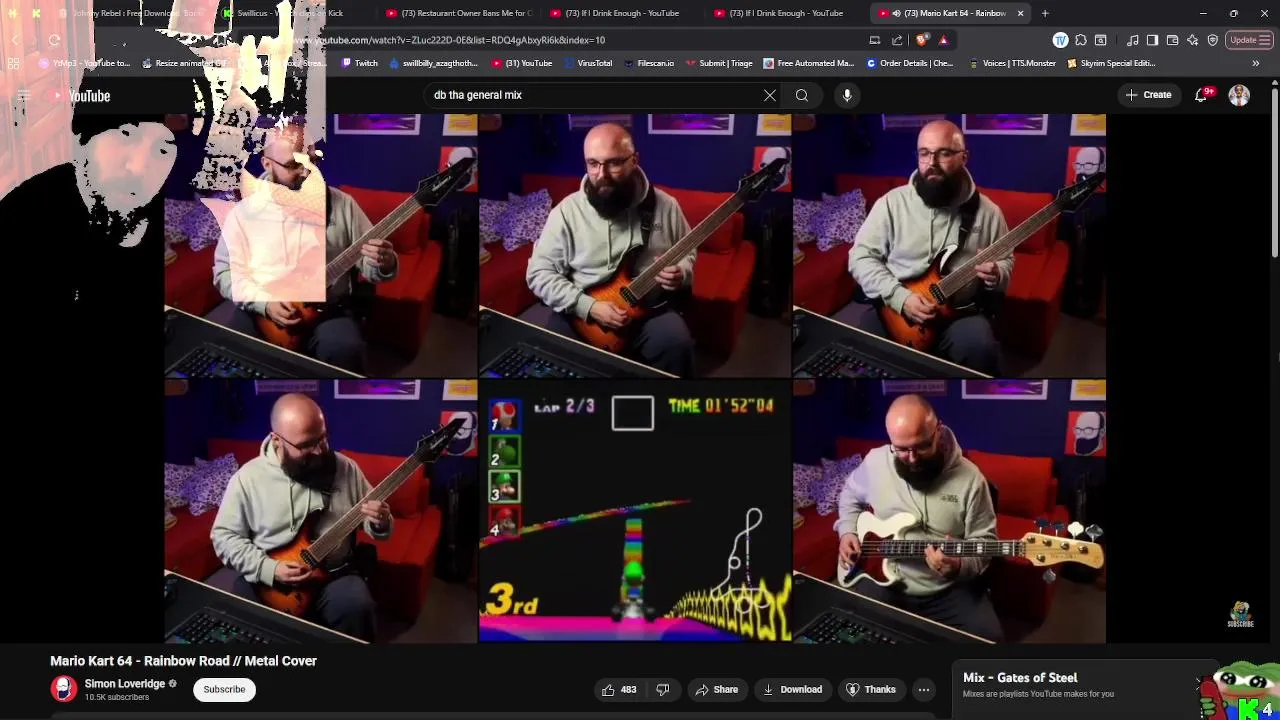The width and height of the screenshot is (1280, 720).
Task: Open the Create menu button
Action: pyautogui.click(x=1148, y=95)
